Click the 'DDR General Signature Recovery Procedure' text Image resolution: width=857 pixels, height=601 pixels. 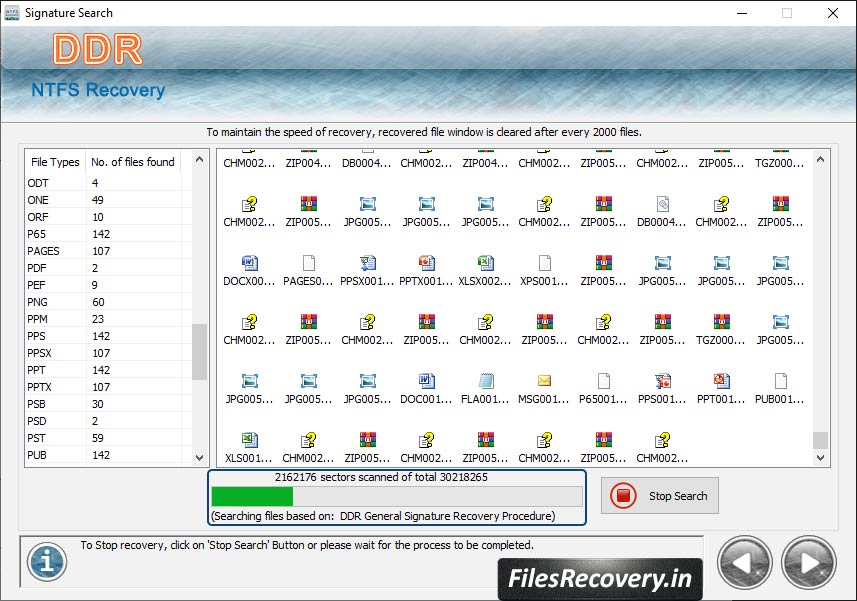click(x=446, y=516)
